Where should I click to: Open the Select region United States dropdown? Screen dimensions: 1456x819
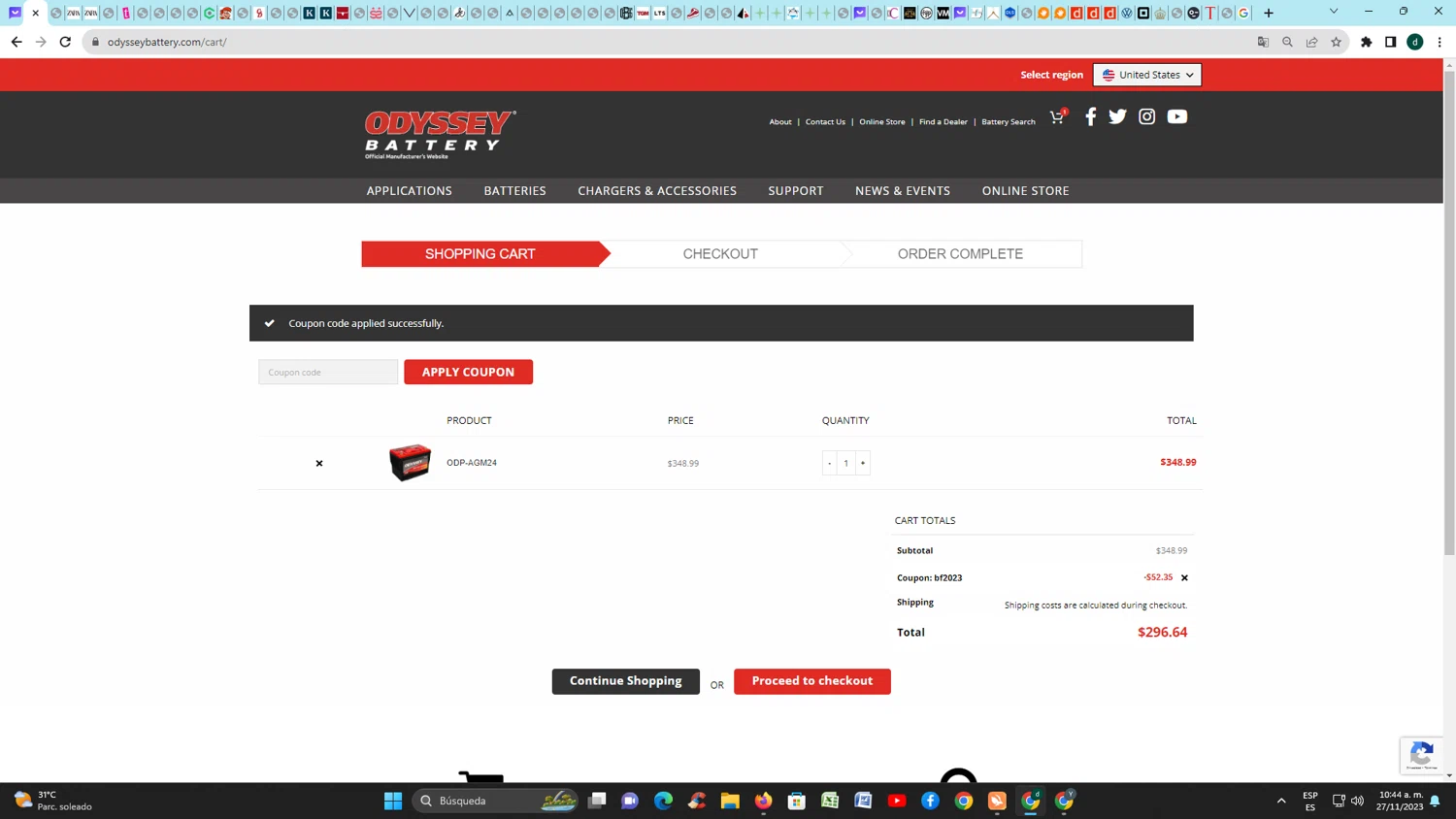(1146, 75)
